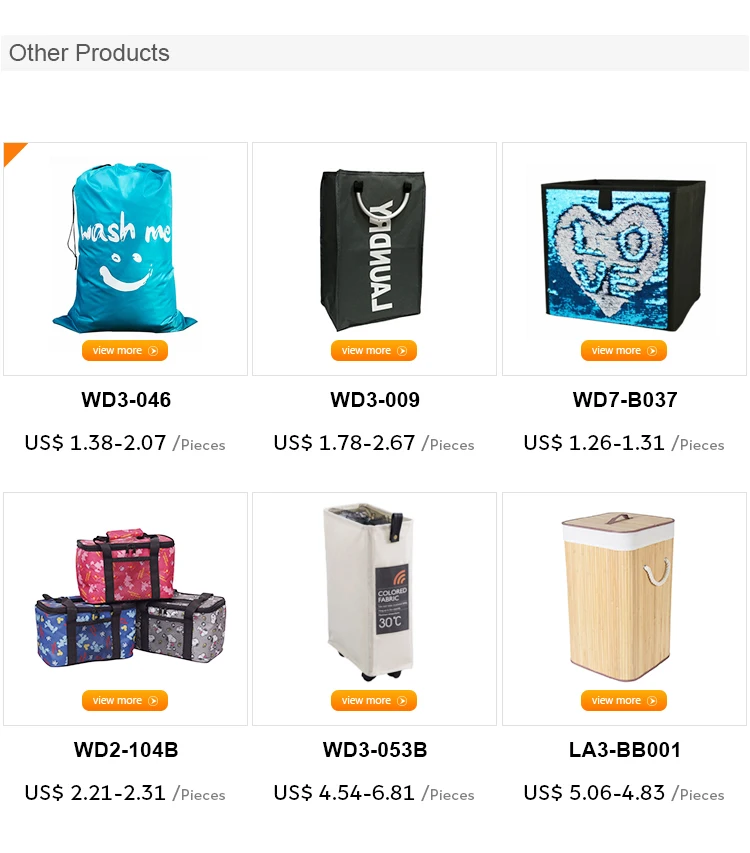Open the bamboo basket image

618,597
